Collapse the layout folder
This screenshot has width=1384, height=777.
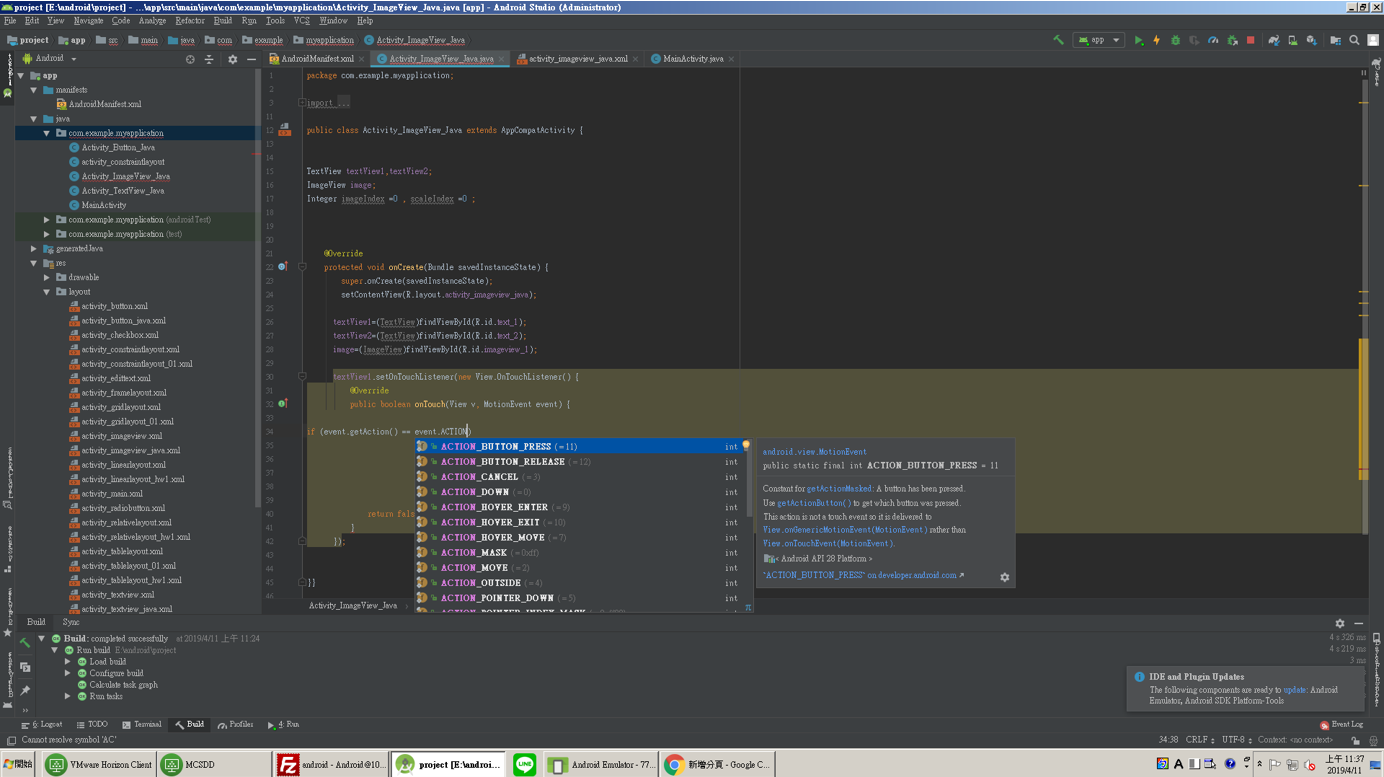(47, 292)
